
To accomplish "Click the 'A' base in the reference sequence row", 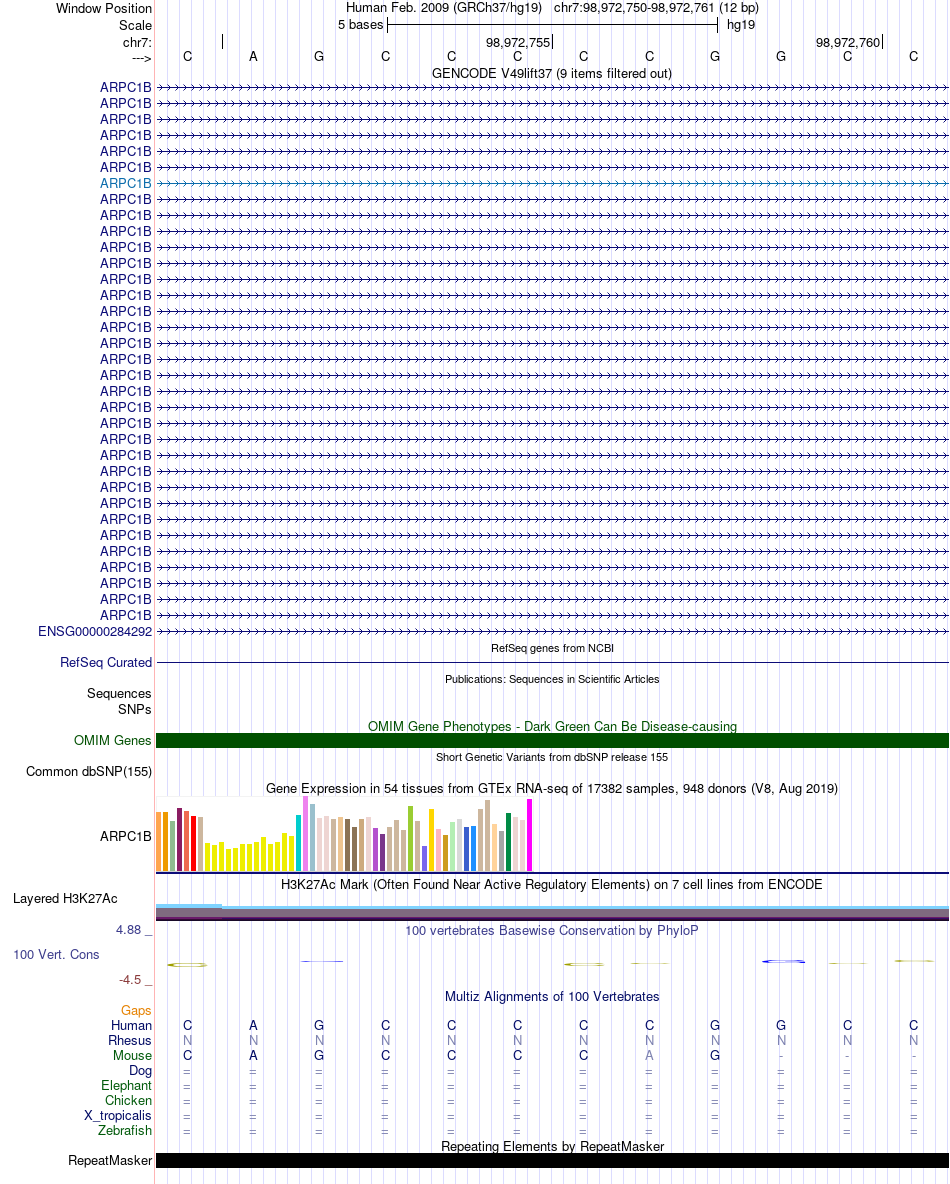I will pos(254,57).
